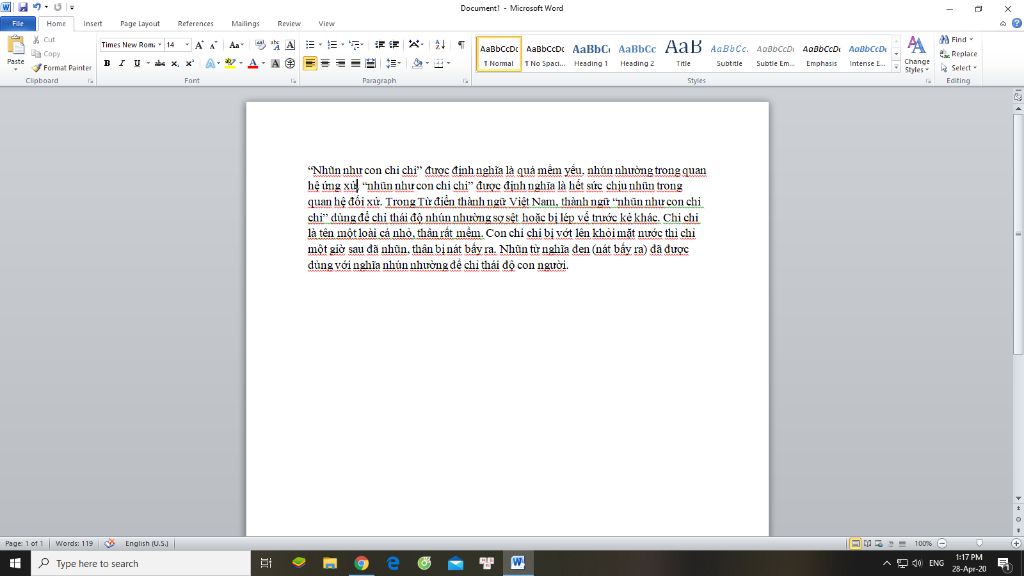Switch to the Mailings tab
This screenshot has width=1024, height=576.
coord(246,24)
